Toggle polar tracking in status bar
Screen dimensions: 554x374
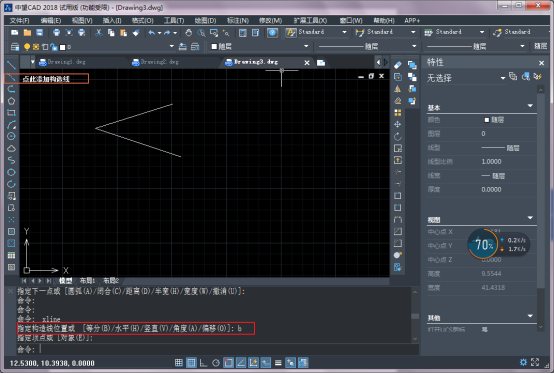pyautogui.click(x=216, y=363)
